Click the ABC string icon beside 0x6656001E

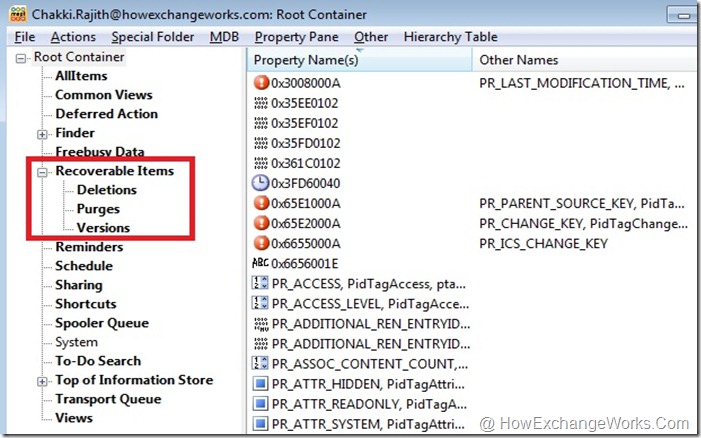[x=262, y=263]
